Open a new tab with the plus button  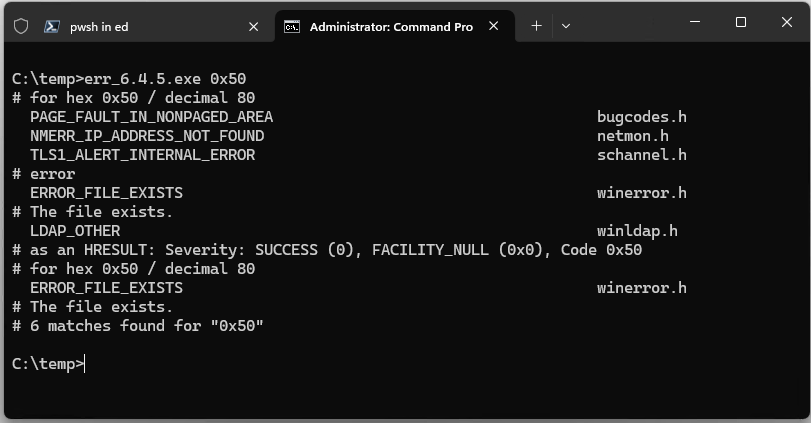coord(536,25)
